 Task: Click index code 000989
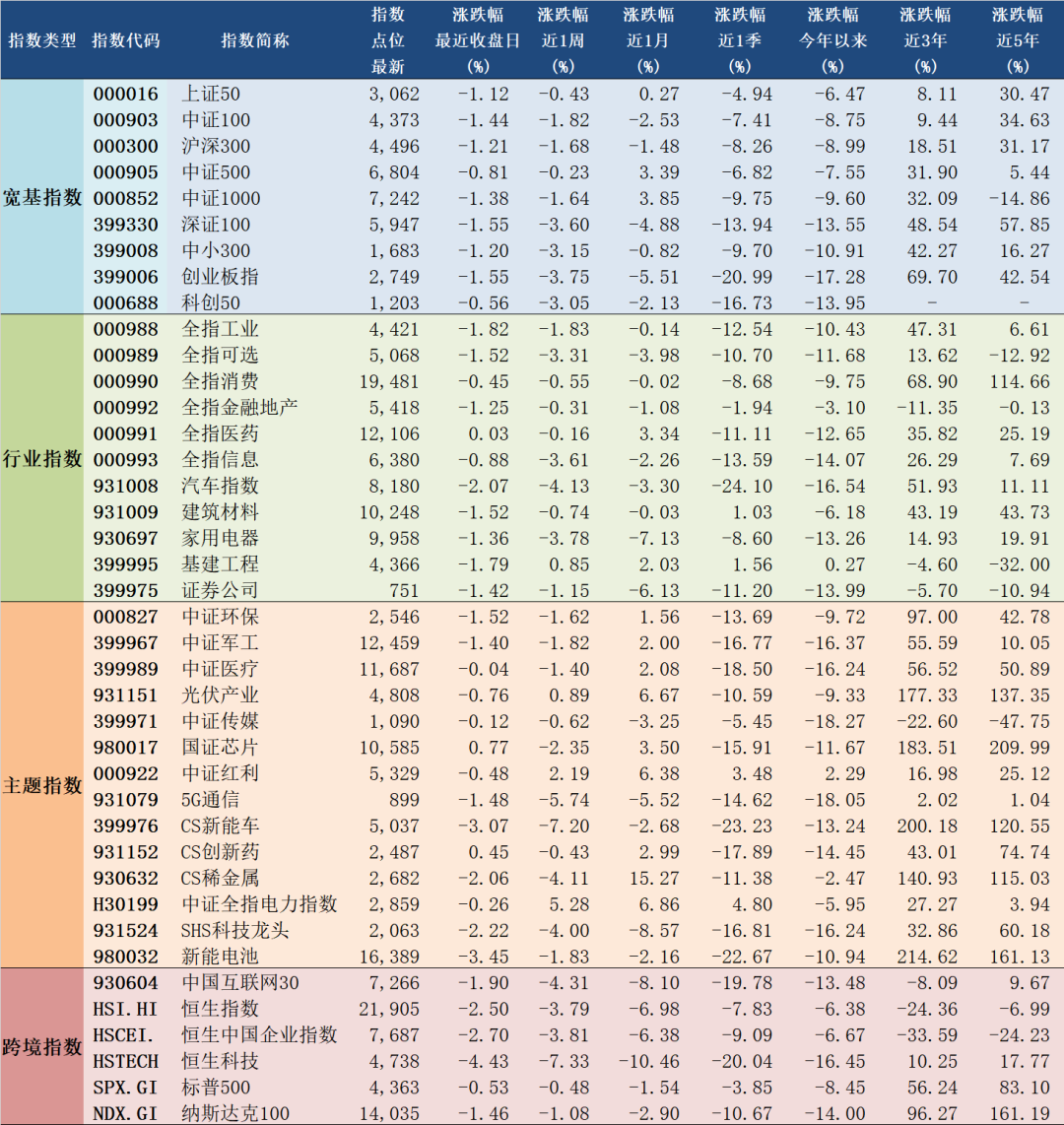(125, 356)
